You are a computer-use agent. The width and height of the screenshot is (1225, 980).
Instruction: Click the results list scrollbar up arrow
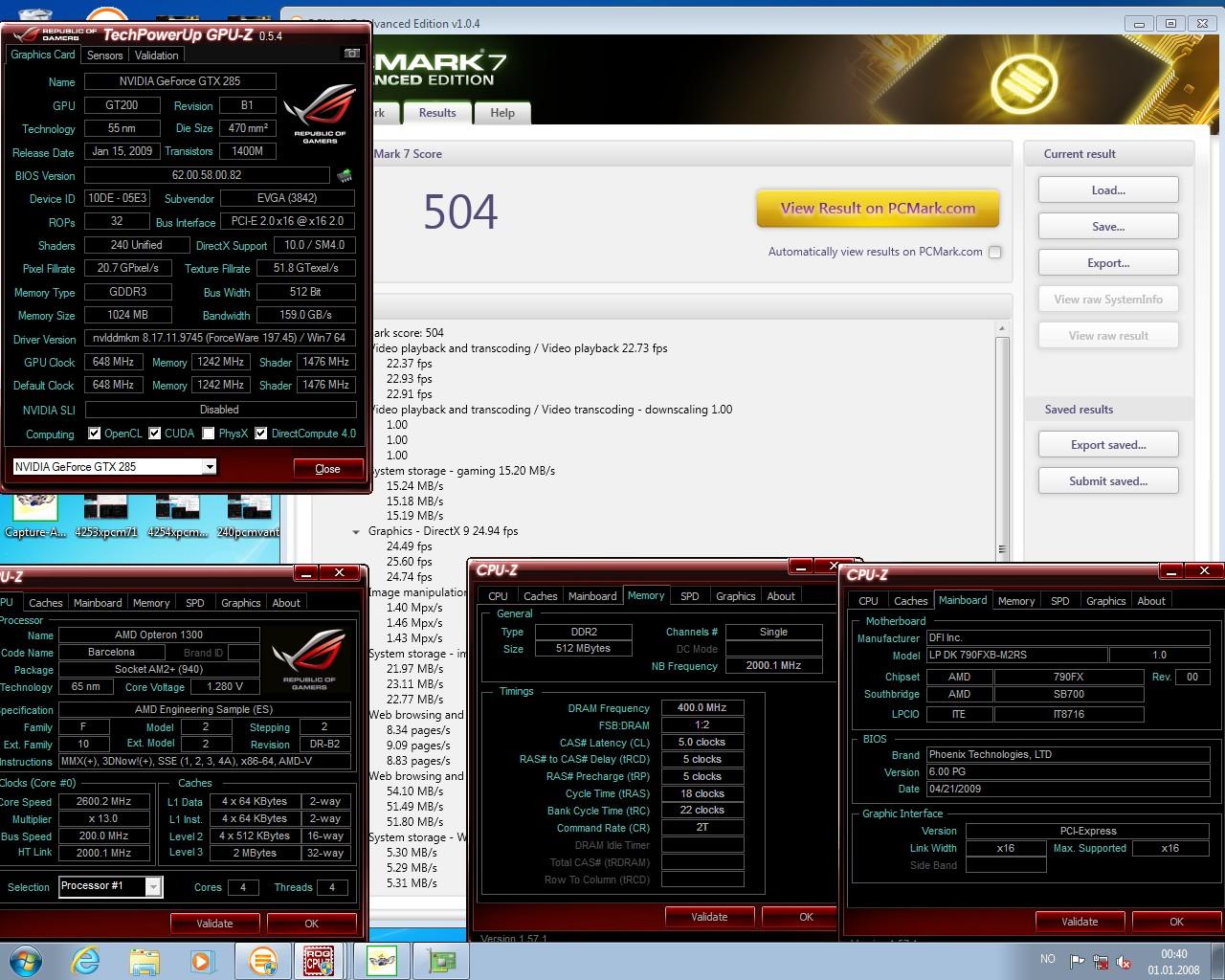[x=1002, y=328]
